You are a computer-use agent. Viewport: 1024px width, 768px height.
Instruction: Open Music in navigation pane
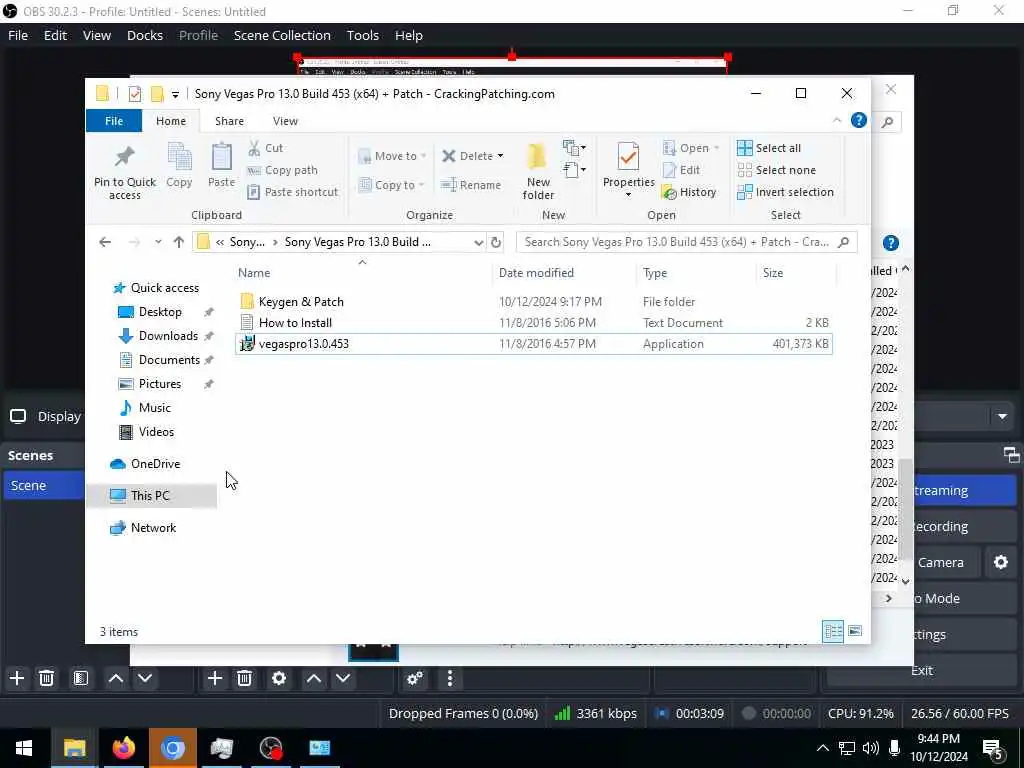[154, 408]
